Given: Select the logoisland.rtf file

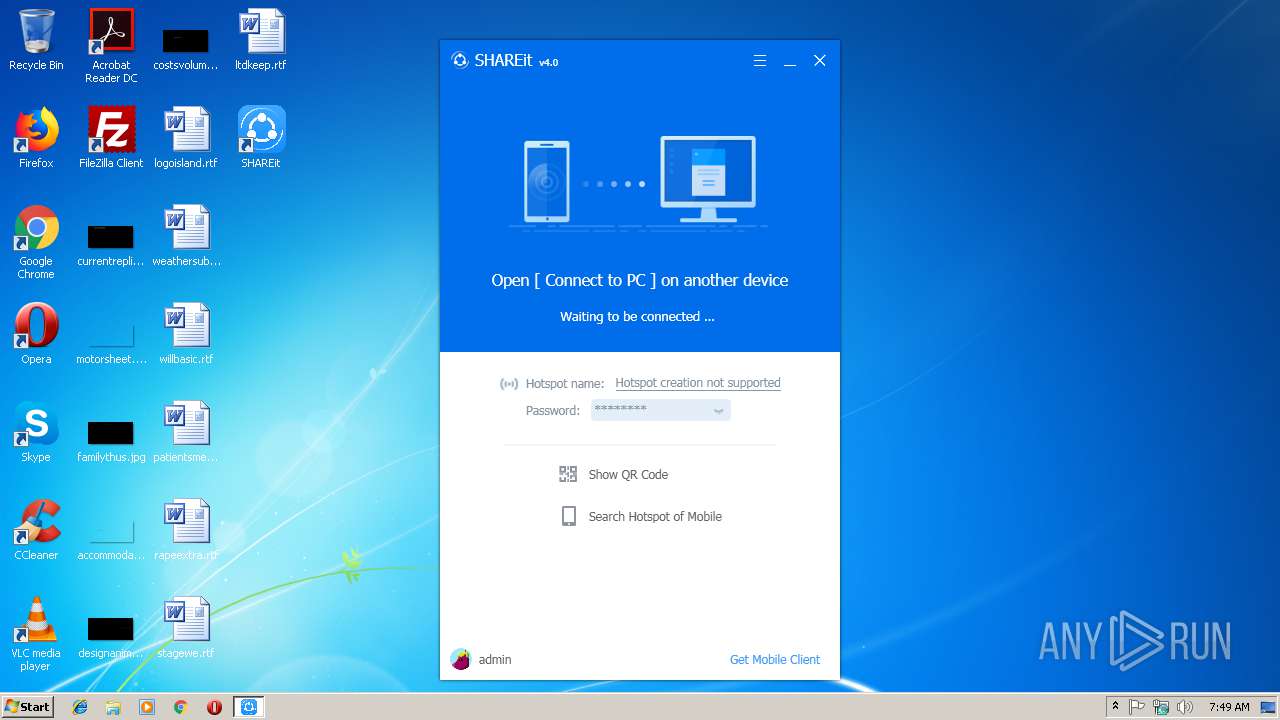Looking at the screenshot, I should (x=186, y=138).
